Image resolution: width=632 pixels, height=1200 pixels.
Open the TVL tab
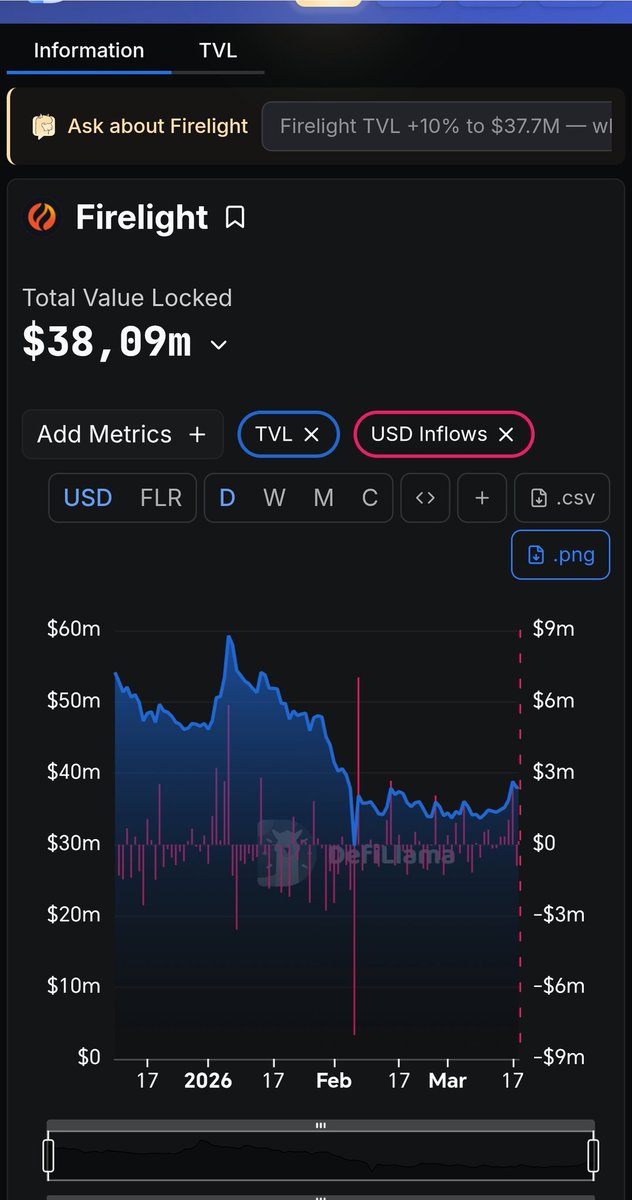218,50
